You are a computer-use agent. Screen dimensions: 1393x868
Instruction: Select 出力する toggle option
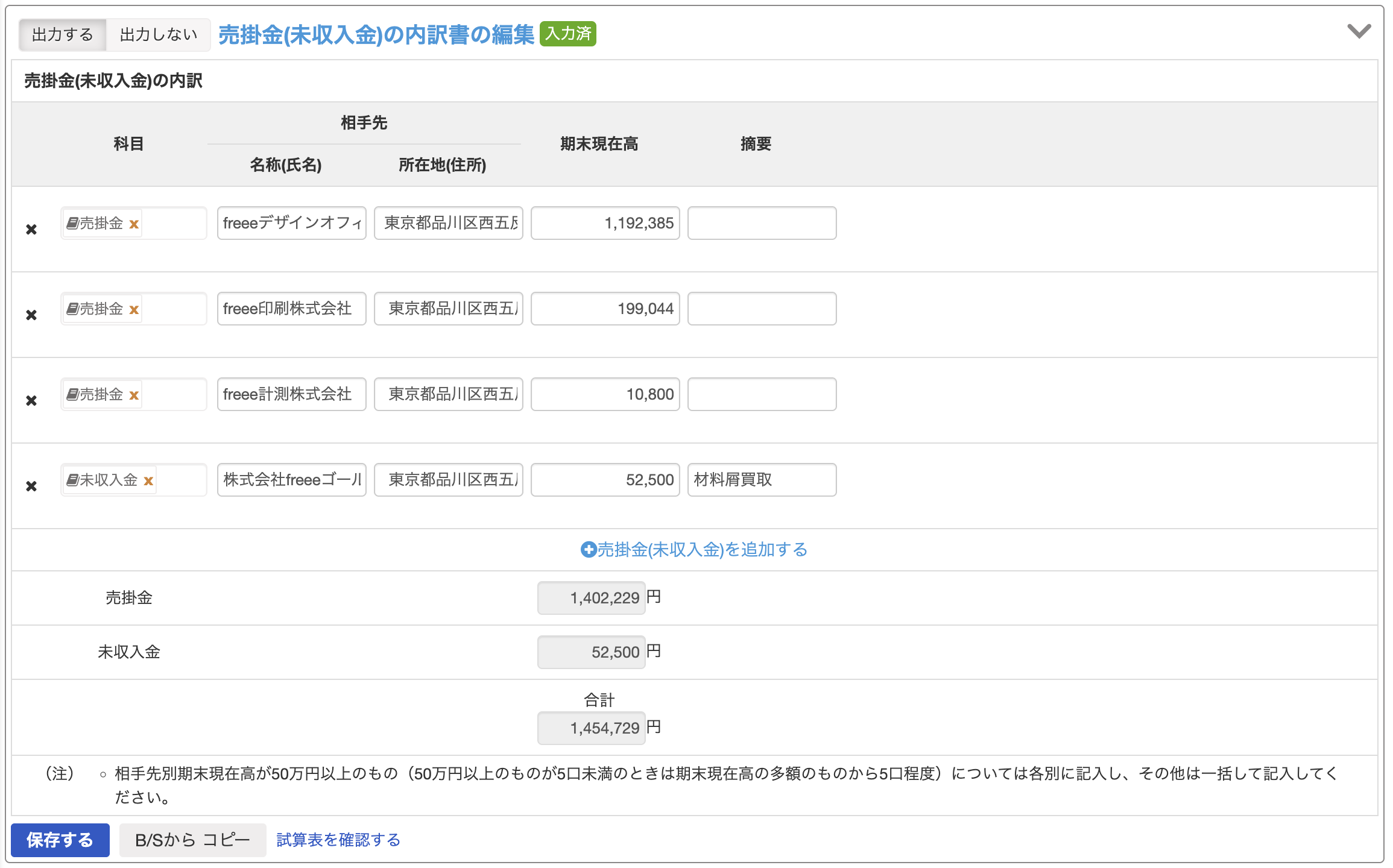(x=63, y=35)
